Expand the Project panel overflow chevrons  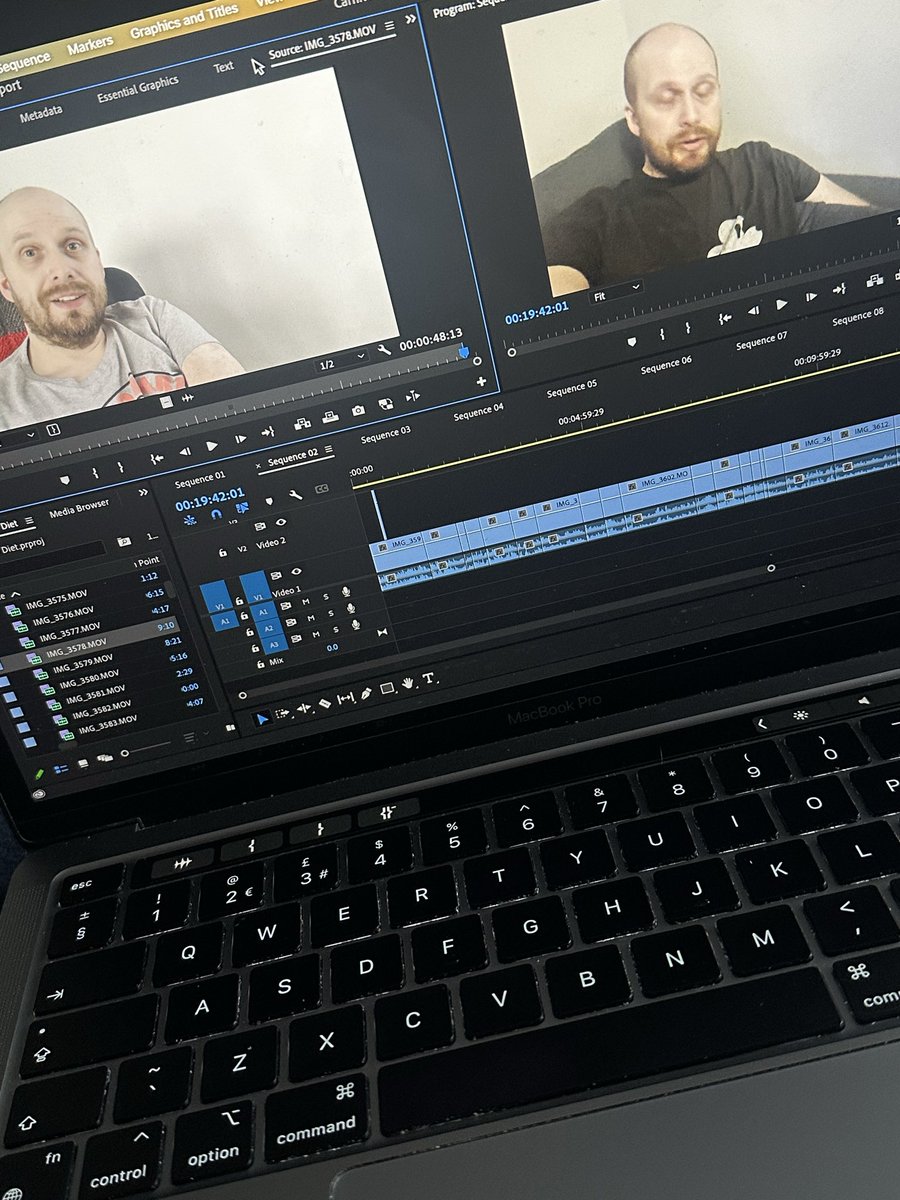[x=143, y=492]
